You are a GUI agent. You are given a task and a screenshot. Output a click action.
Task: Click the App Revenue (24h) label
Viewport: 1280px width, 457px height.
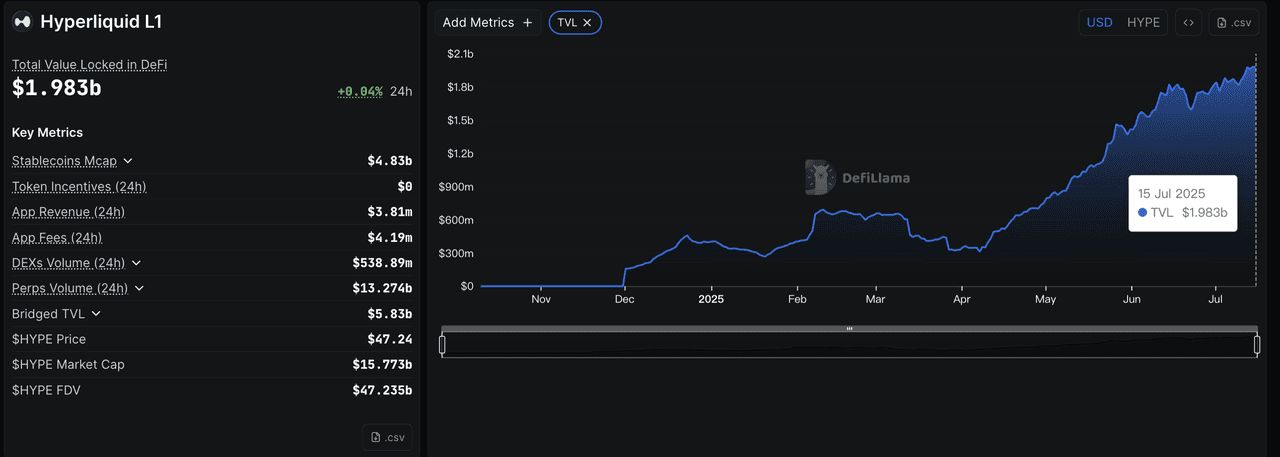68,212
